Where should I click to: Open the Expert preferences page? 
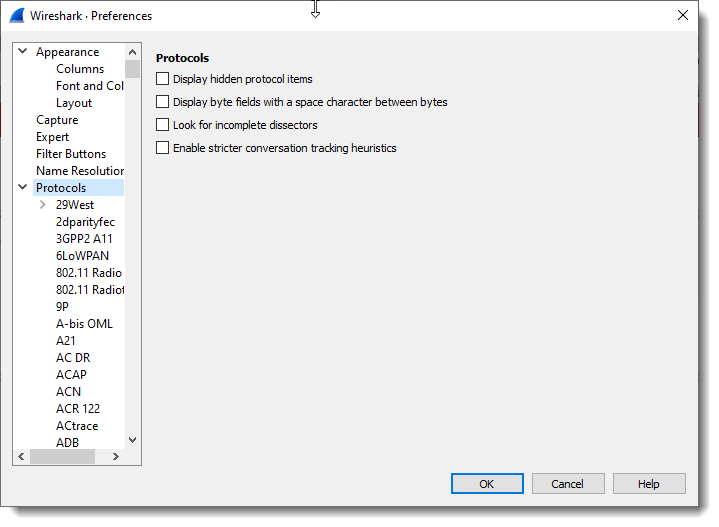[x=53, y=137]
